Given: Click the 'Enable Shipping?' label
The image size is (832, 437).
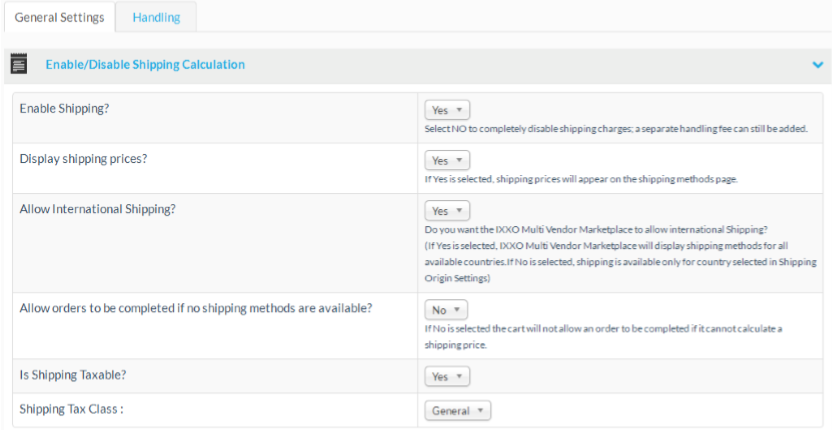Looking at the screenshot, I should (64, 108).
